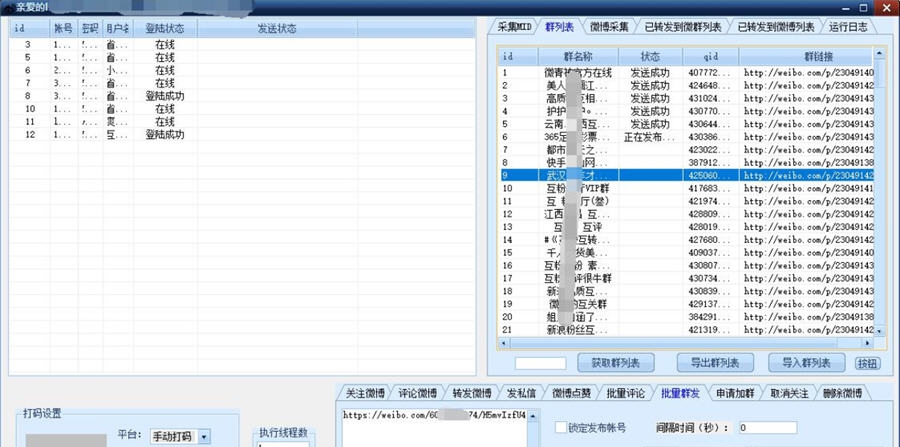Select group row 10 ending in VIP群
This screenshot has height=447, width=900.
[686, 188]
